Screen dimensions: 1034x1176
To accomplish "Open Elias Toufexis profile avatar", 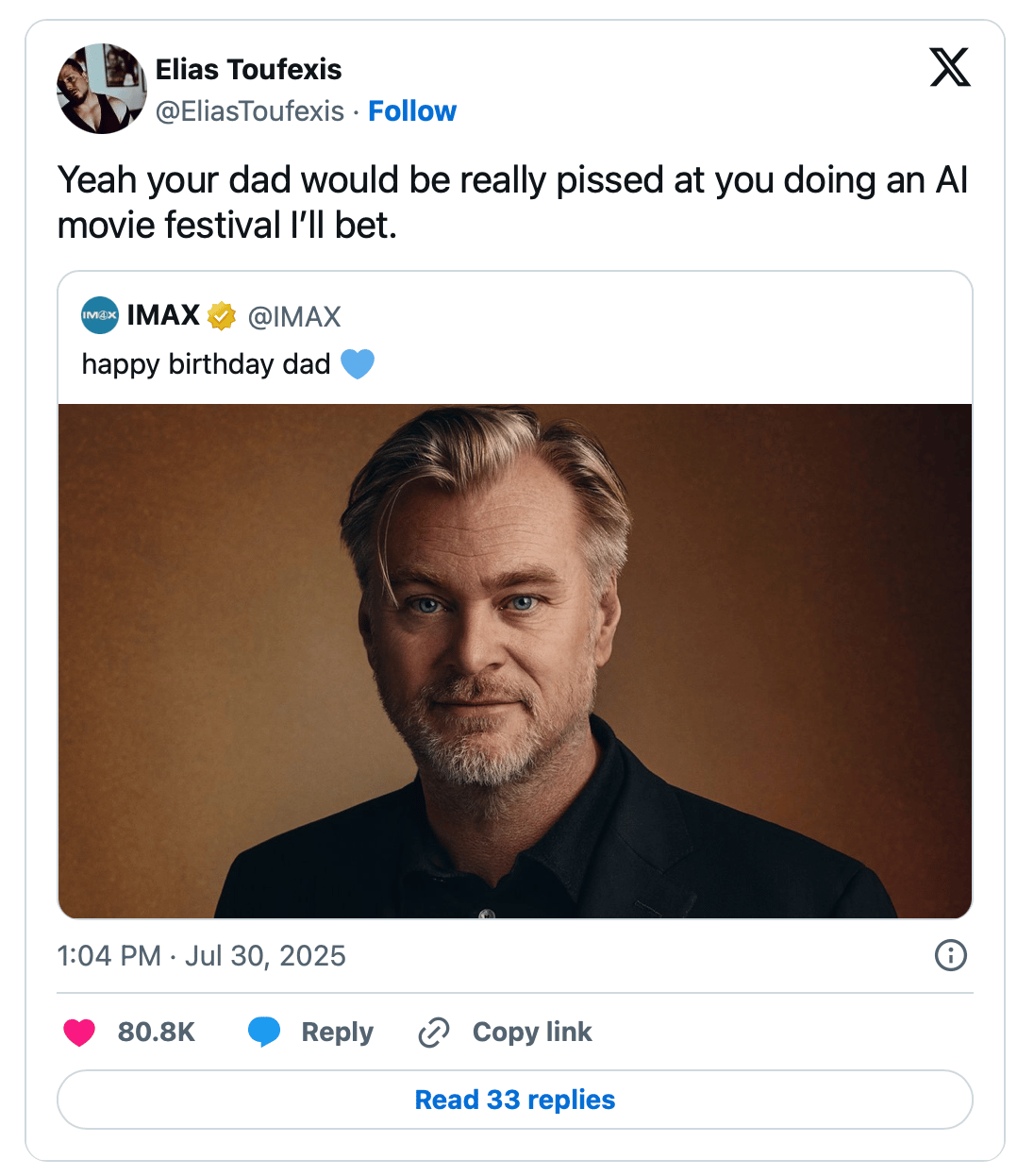I will 102,89.
